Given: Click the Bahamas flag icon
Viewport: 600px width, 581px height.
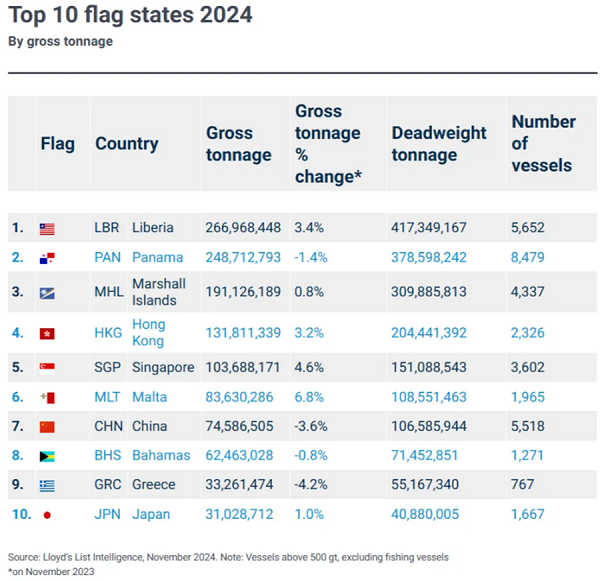Looking at the screenshot, I should point(47,456).
